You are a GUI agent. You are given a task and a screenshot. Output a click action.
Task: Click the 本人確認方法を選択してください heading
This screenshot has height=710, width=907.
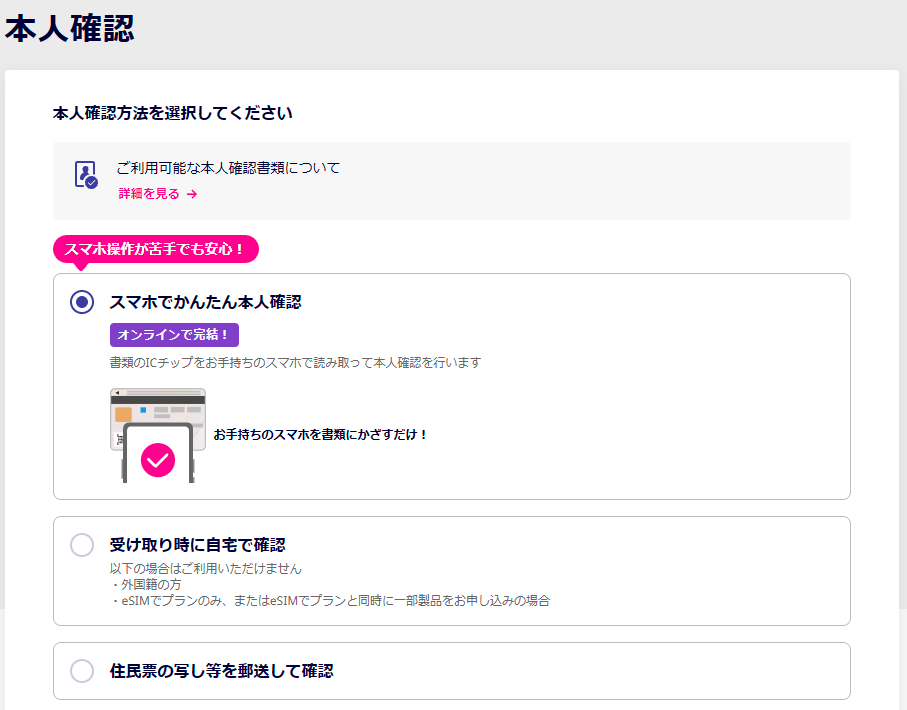pyautogui.click(x=172, y=113)
